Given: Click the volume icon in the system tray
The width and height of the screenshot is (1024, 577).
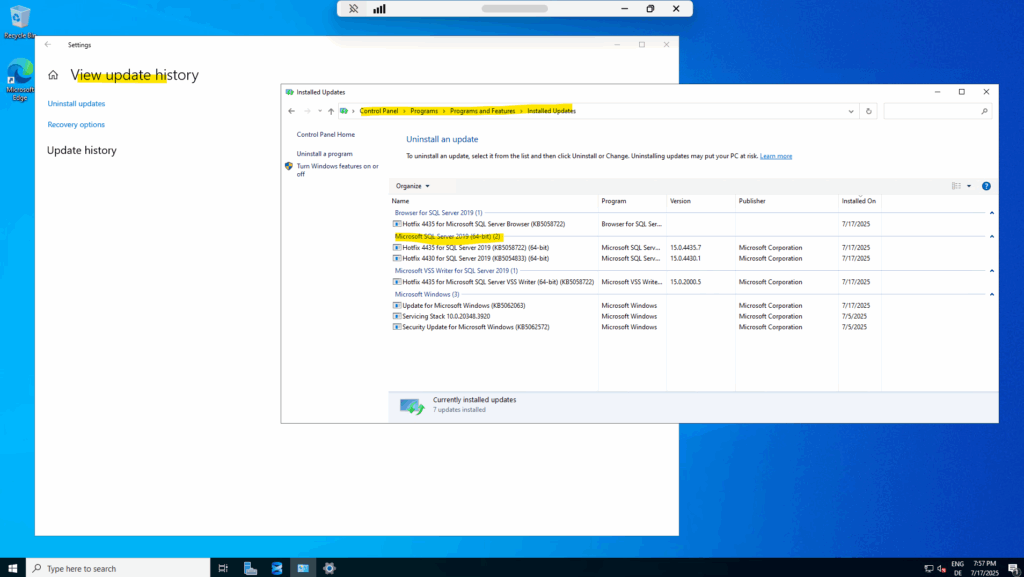Looking at the screenshot, I should (x=941, y=569).
